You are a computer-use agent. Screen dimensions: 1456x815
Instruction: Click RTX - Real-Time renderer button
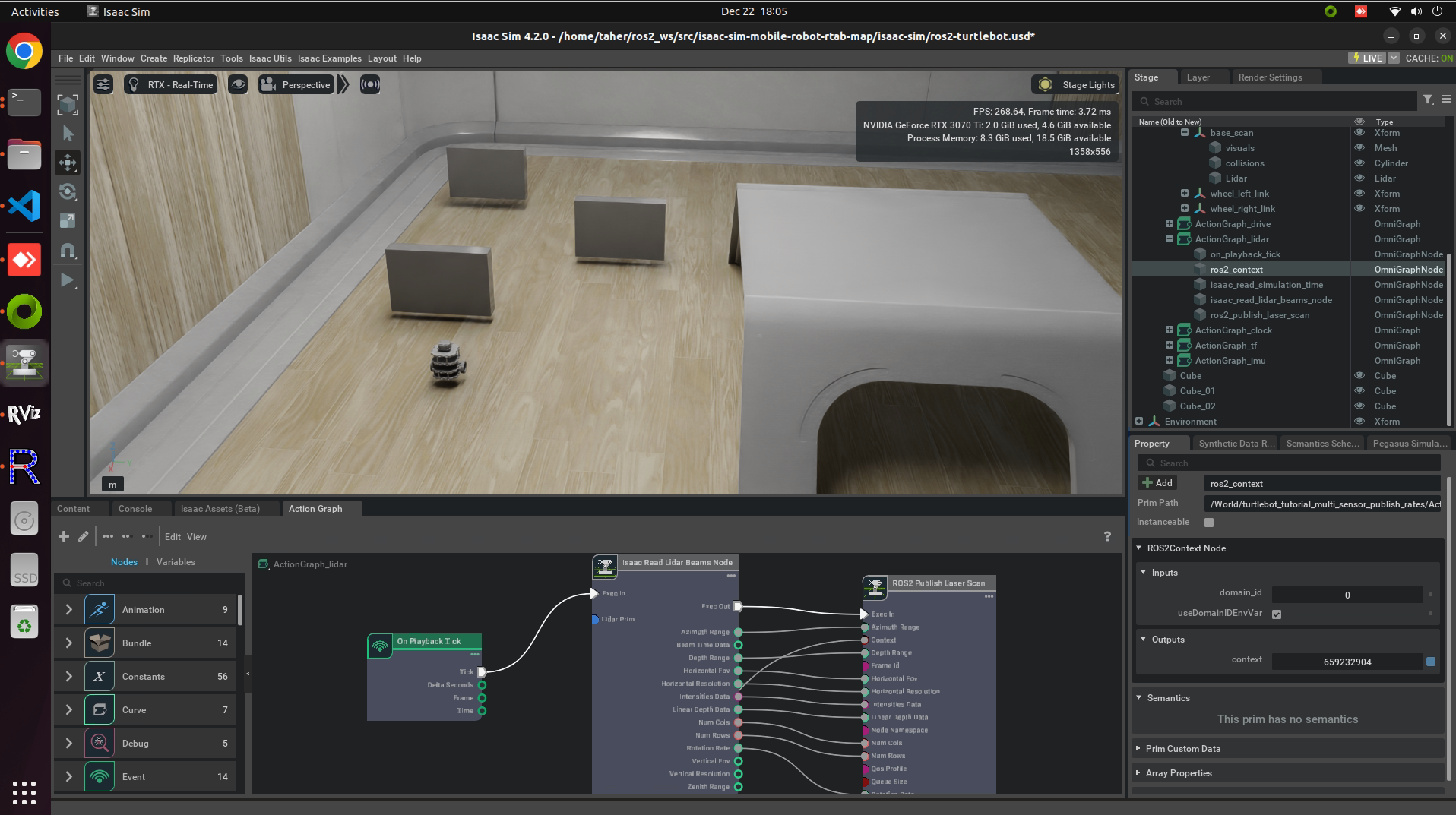coord(171,84)
